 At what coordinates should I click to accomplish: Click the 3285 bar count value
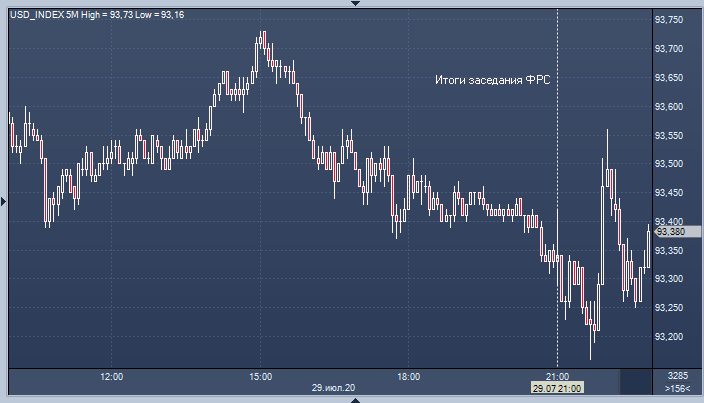pos(677,376)
